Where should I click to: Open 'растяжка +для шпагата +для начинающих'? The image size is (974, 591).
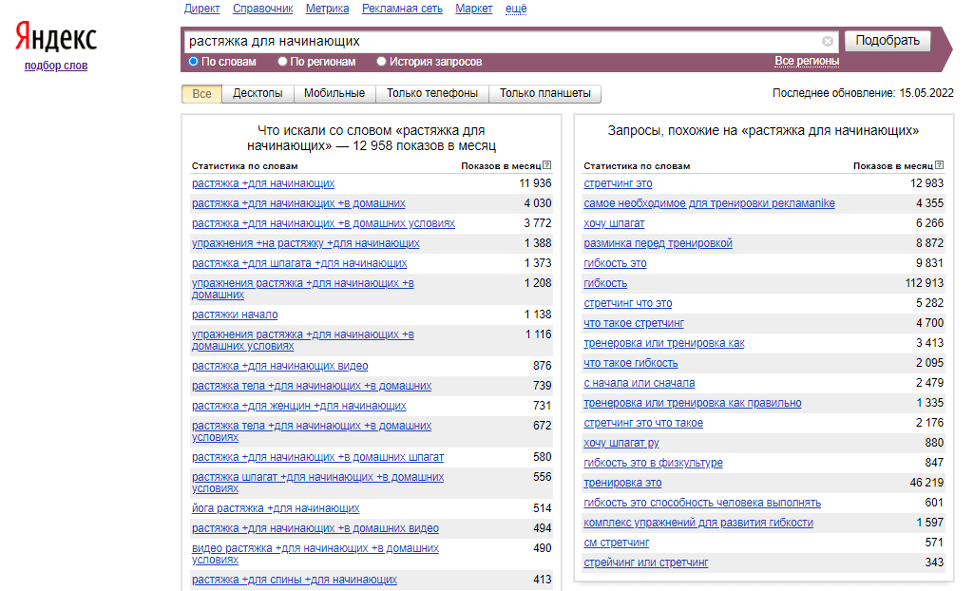click(299, 263)
